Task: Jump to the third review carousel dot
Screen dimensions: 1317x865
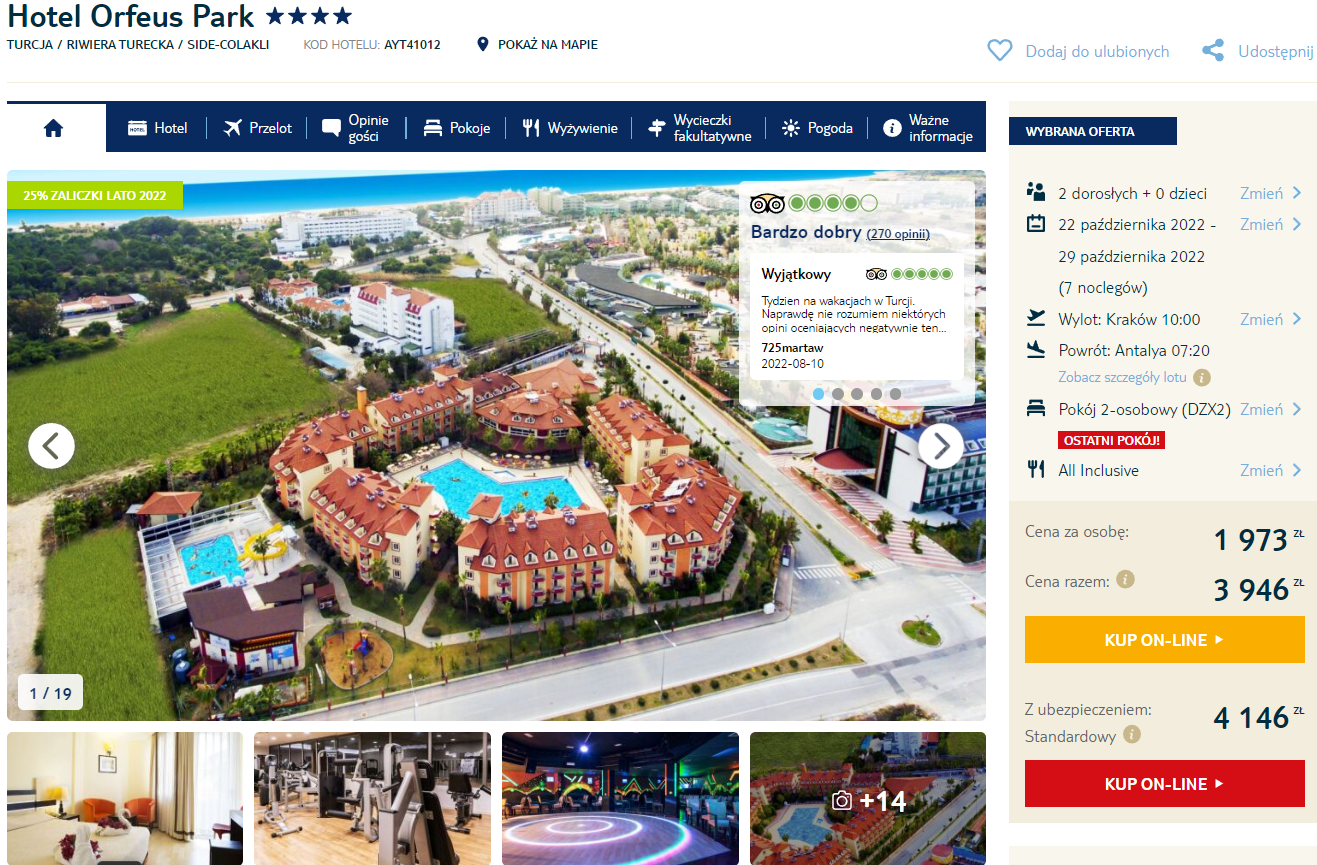Action: pos(857,394)
